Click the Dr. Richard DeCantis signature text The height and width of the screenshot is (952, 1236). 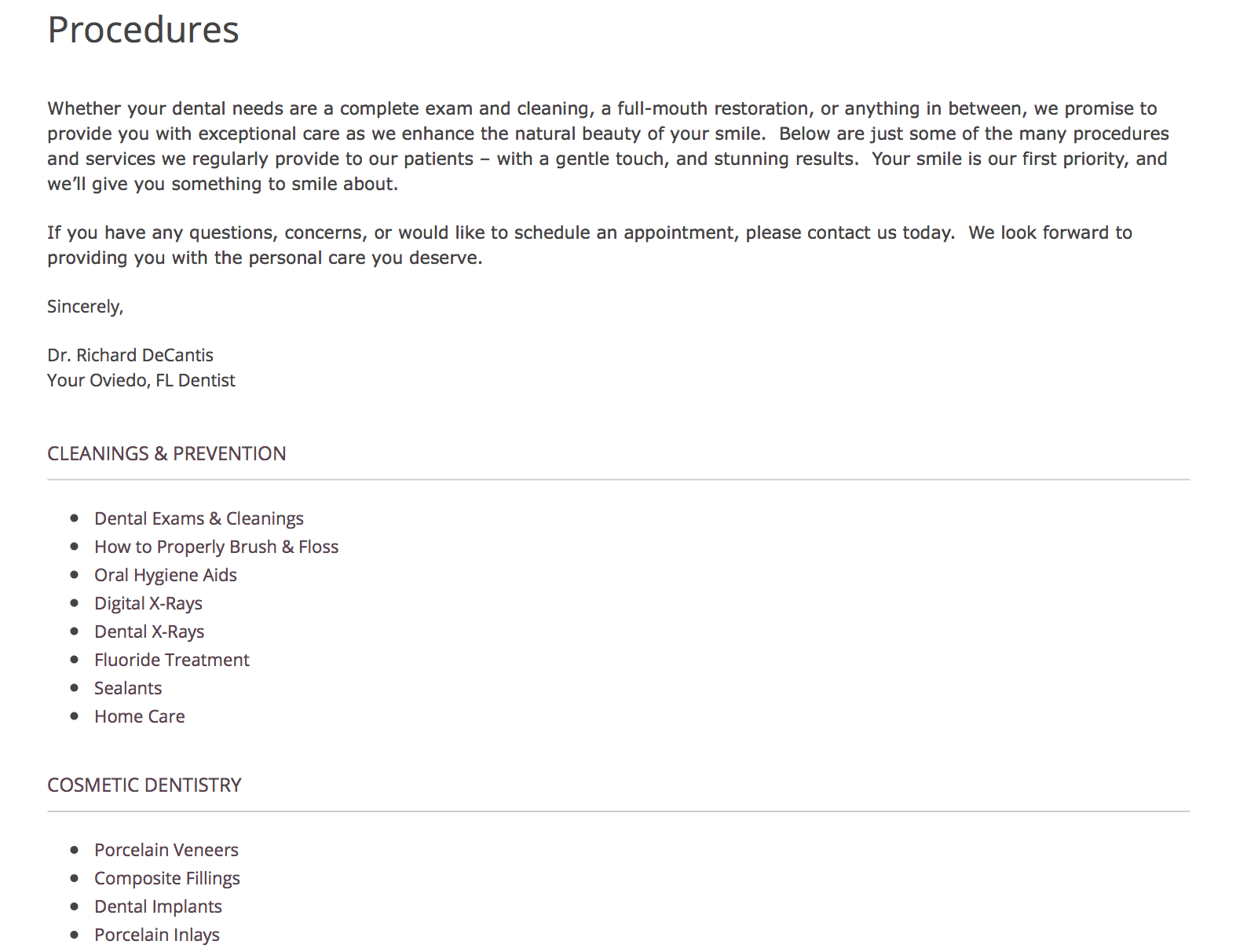pyautogui.click(x=130, y=355)
